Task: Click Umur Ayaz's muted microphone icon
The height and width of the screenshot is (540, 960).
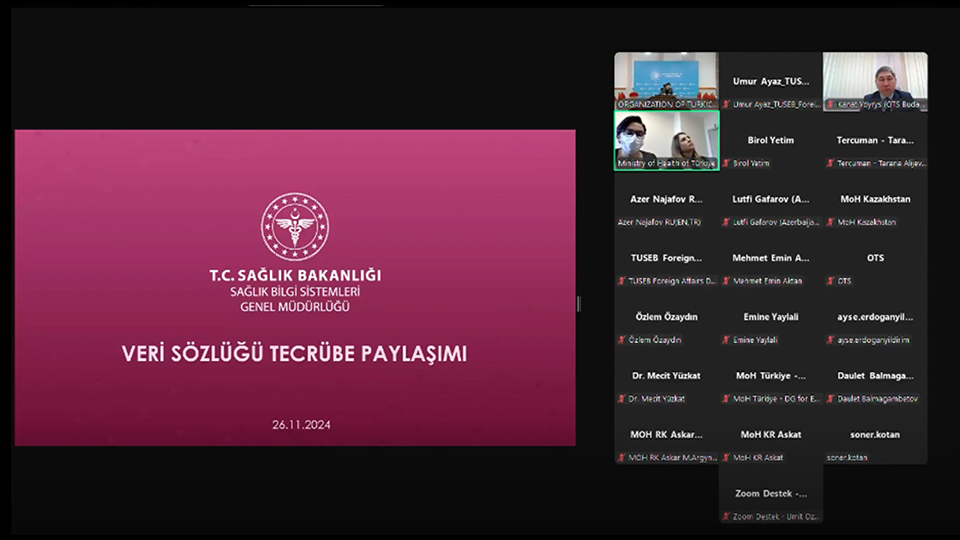Action: pyautogui.click(x=726, y=104)
